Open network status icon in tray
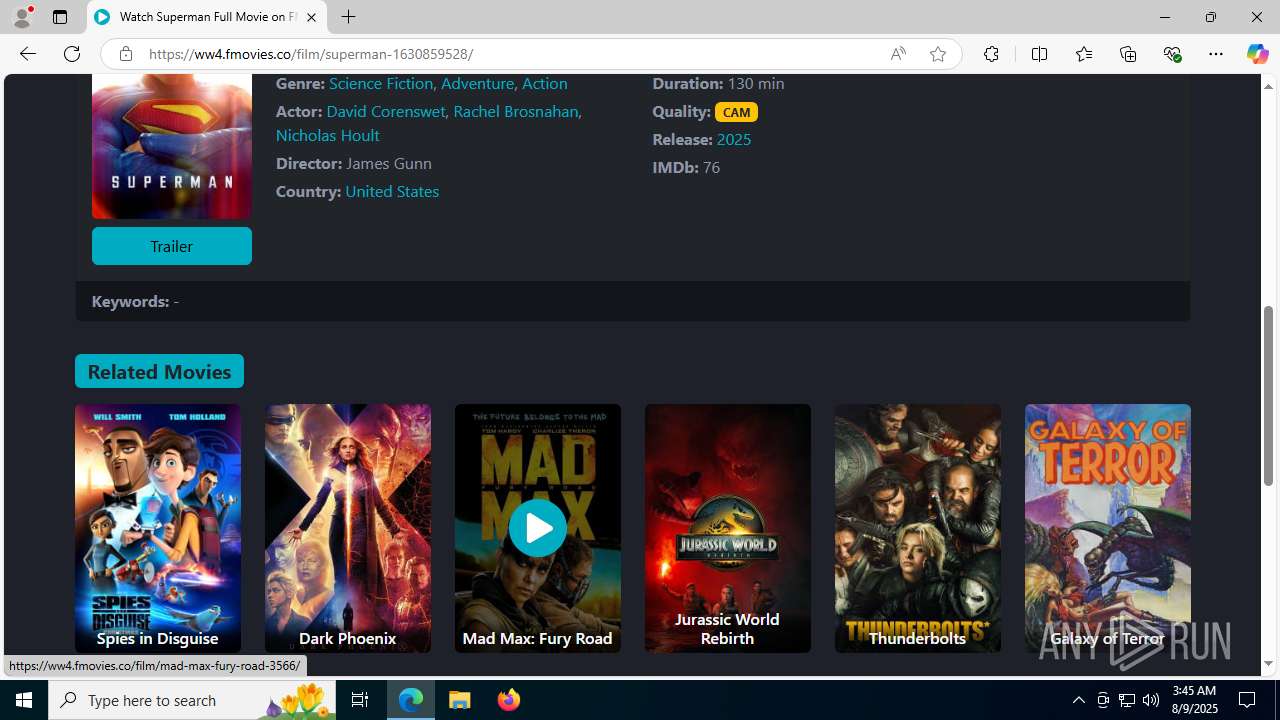1280x720 pixels. (1127, 700)
